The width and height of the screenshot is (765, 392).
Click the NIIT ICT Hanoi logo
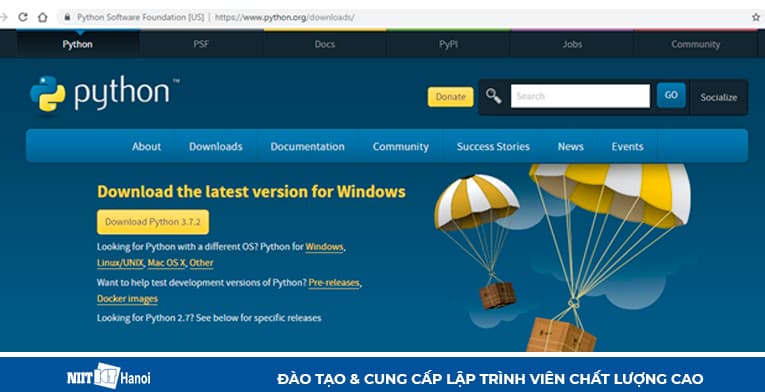click(109, 376)
